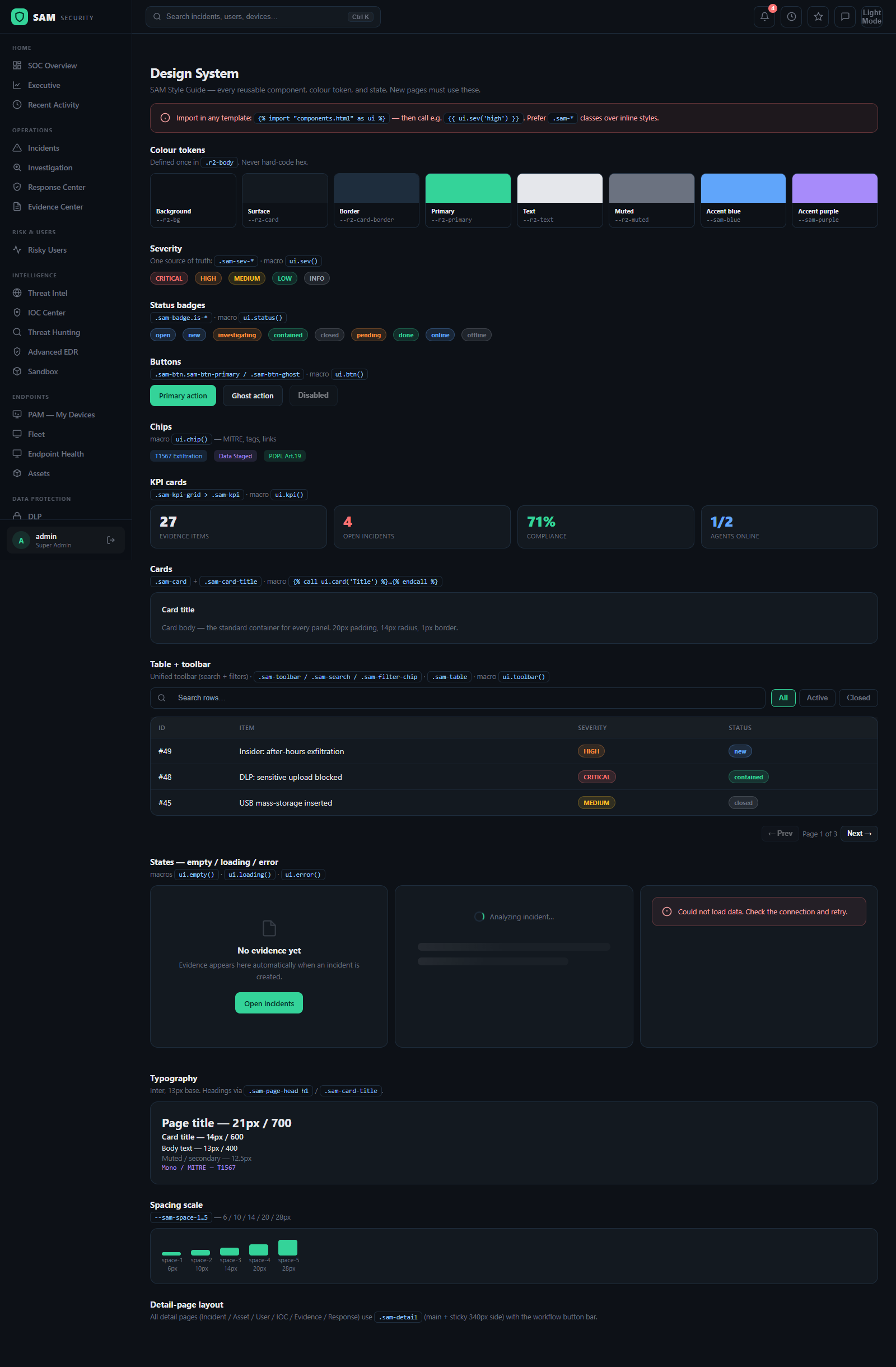Select the Active filter chip
Viewport: 896px width, 1367px height.
click(x=817, y=698)
